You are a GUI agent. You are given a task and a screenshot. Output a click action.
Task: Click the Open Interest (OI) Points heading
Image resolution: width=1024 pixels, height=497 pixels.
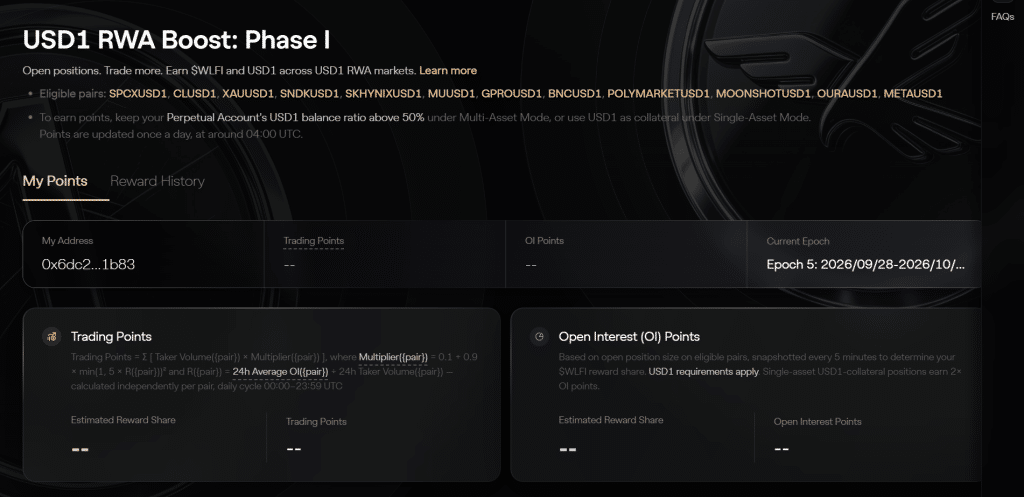(x=629, y=337)
